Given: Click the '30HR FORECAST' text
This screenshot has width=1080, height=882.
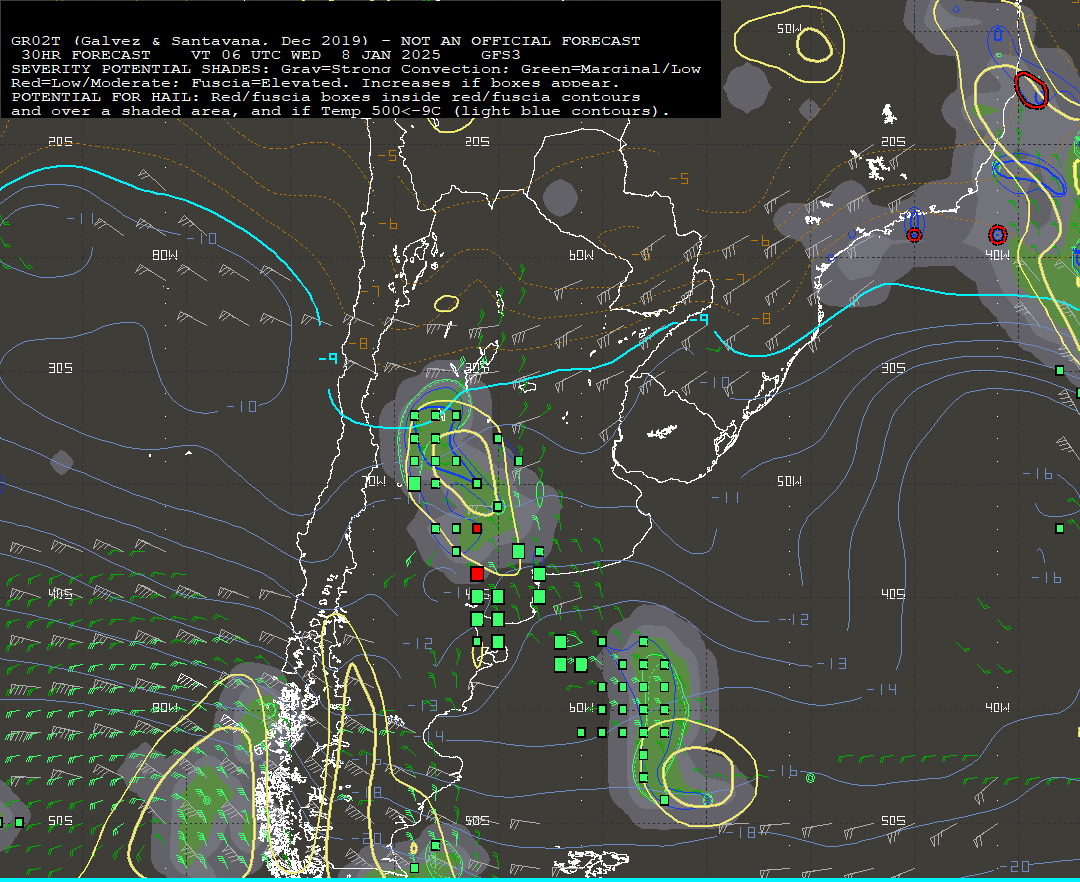Looking at the screenshot, I should [85, 54].
